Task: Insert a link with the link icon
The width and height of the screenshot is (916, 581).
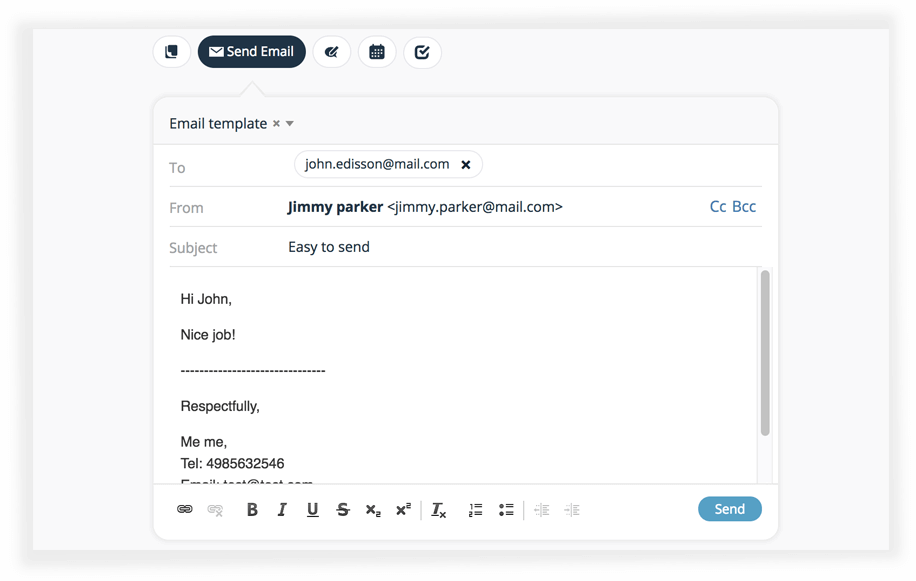Action: click(x=185, y=510)
